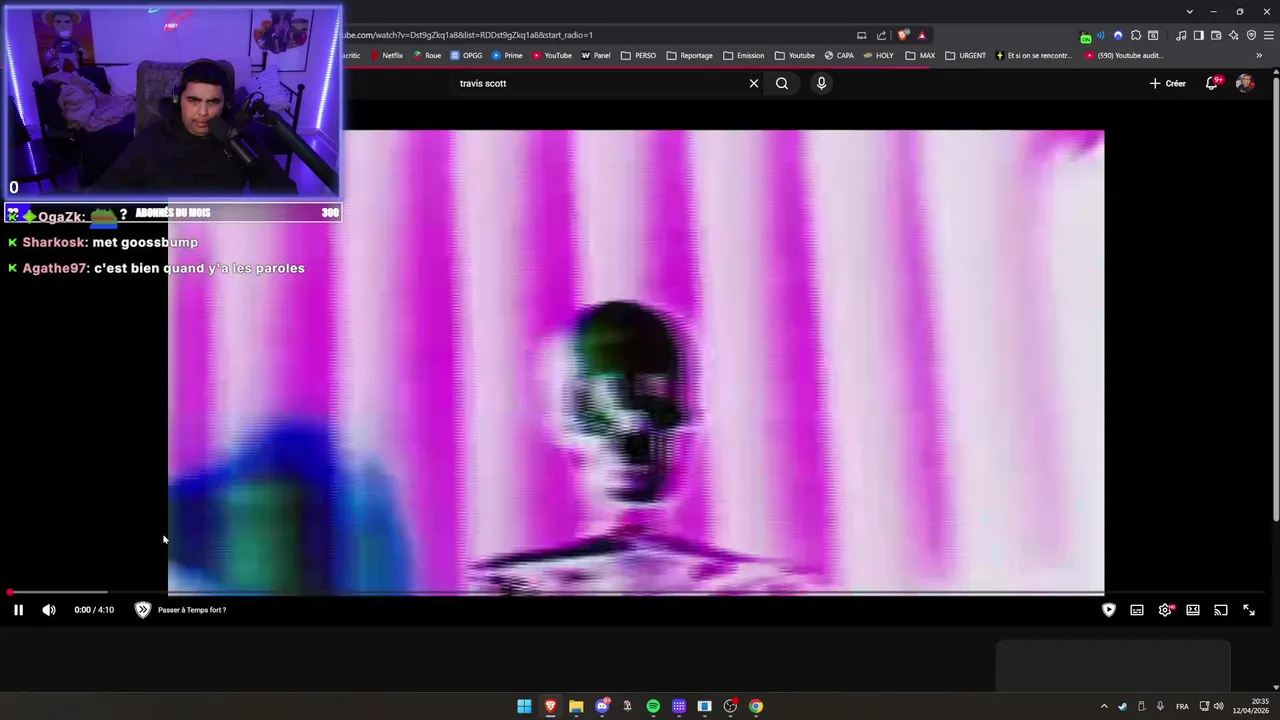Open the clock showing 20:35
Screen dimensions: 1280x720
[1251, 706]
